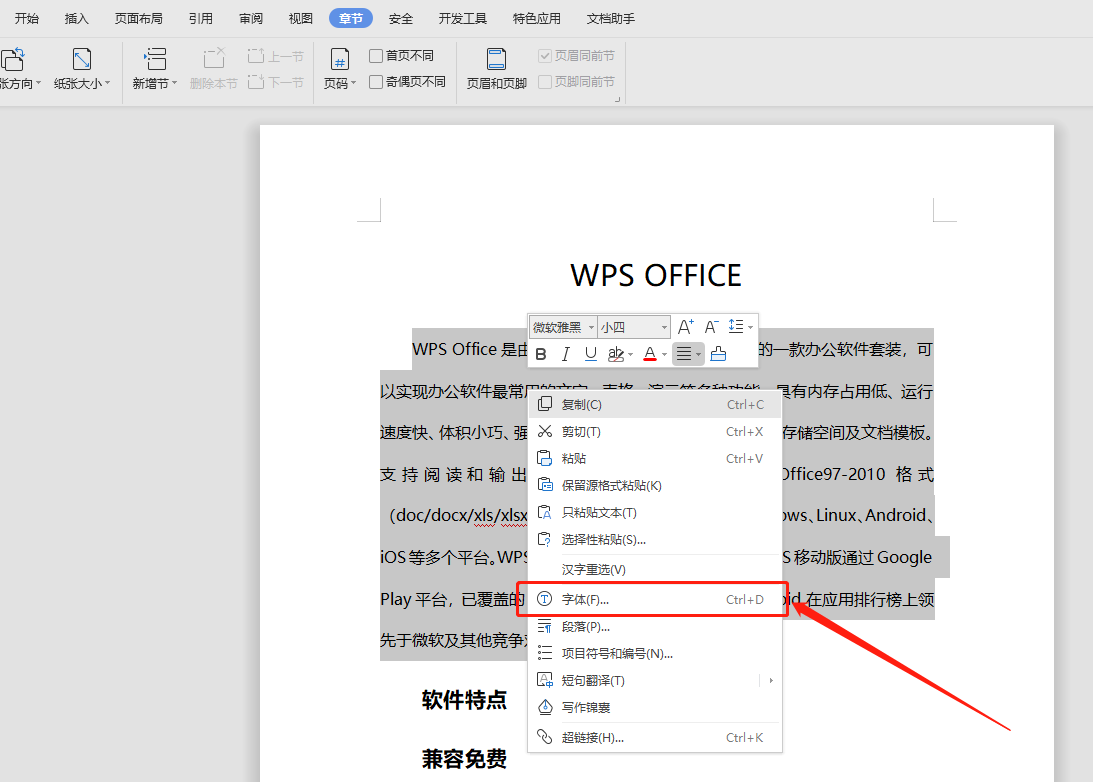Click 复制(C) in the context menu
Screen dimensions: 1093x782
[581, 405]
